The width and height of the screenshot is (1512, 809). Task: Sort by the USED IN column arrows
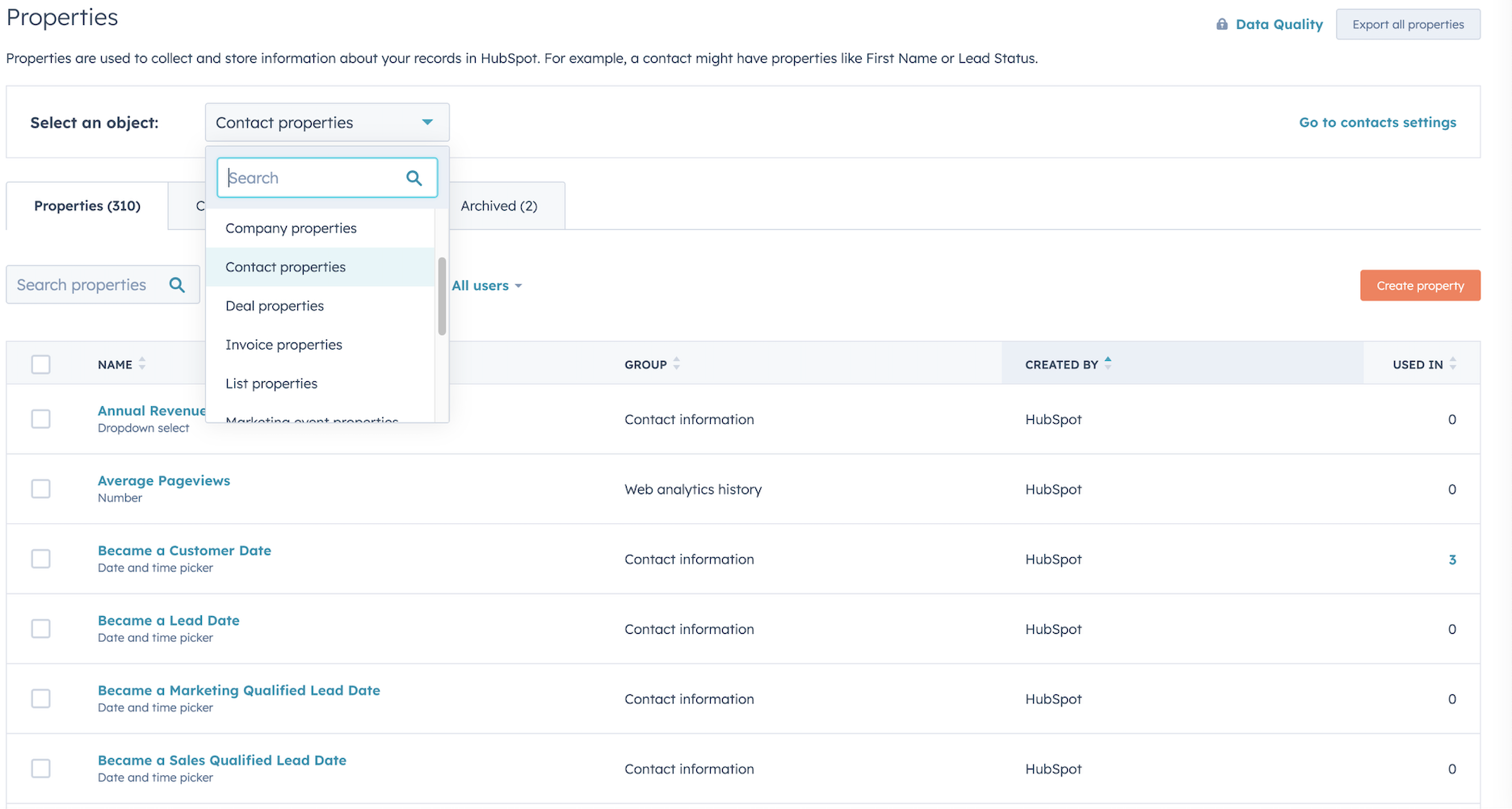1451,363
